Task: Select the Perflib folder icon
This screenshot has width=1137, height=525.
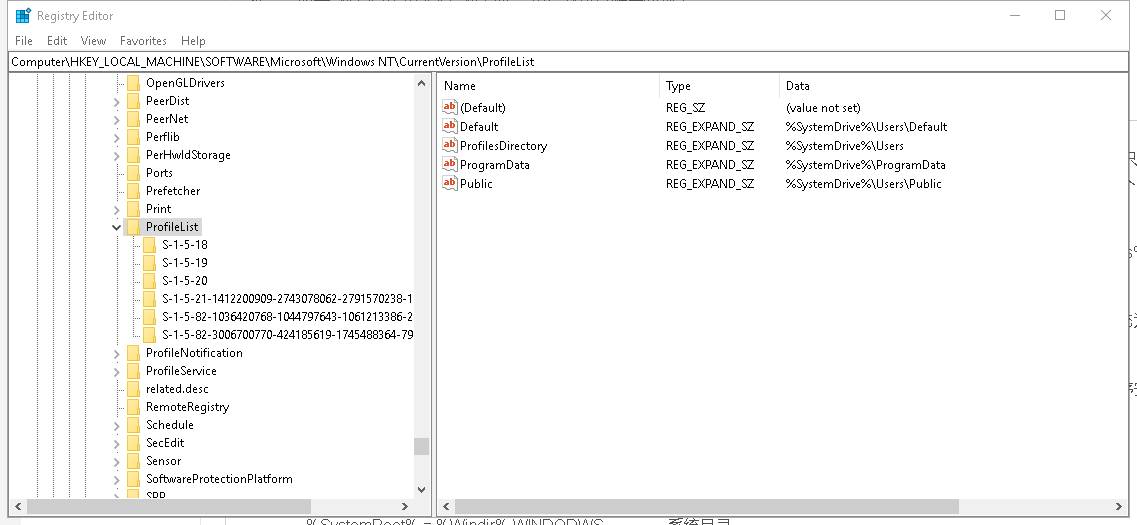Action: tap(133, 136)
